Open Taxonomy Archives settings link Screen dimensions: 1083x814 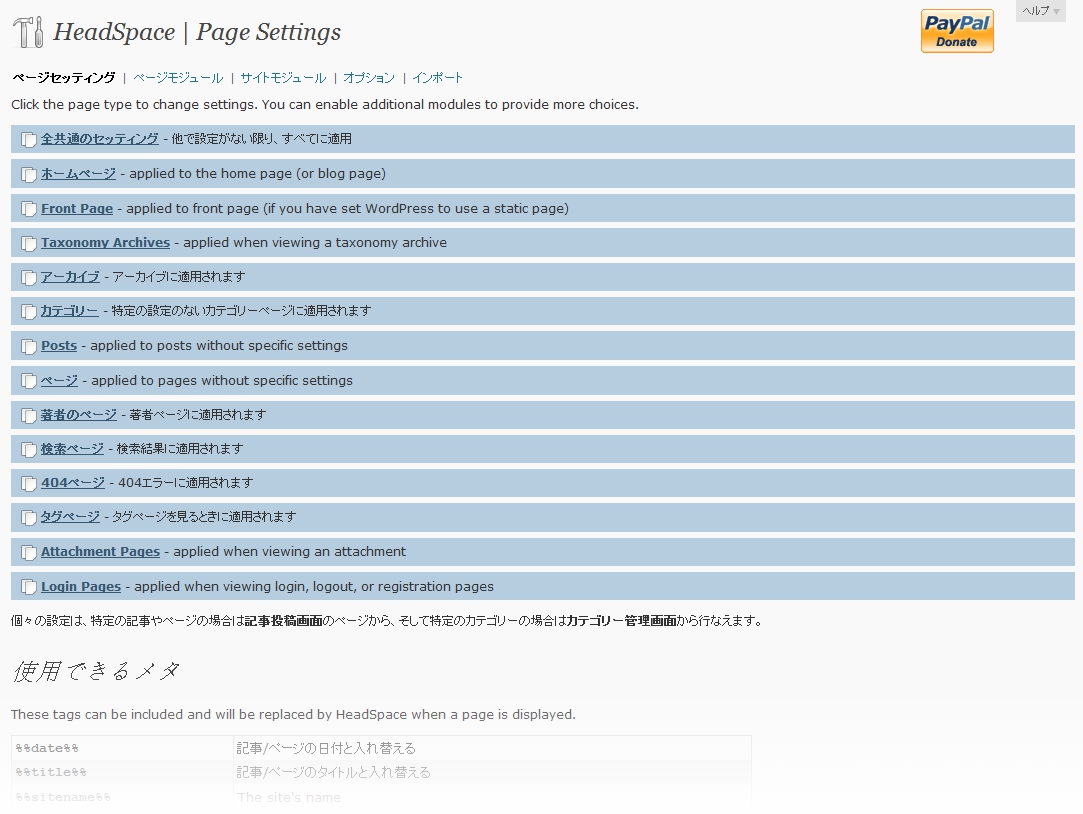coord(105,242)
